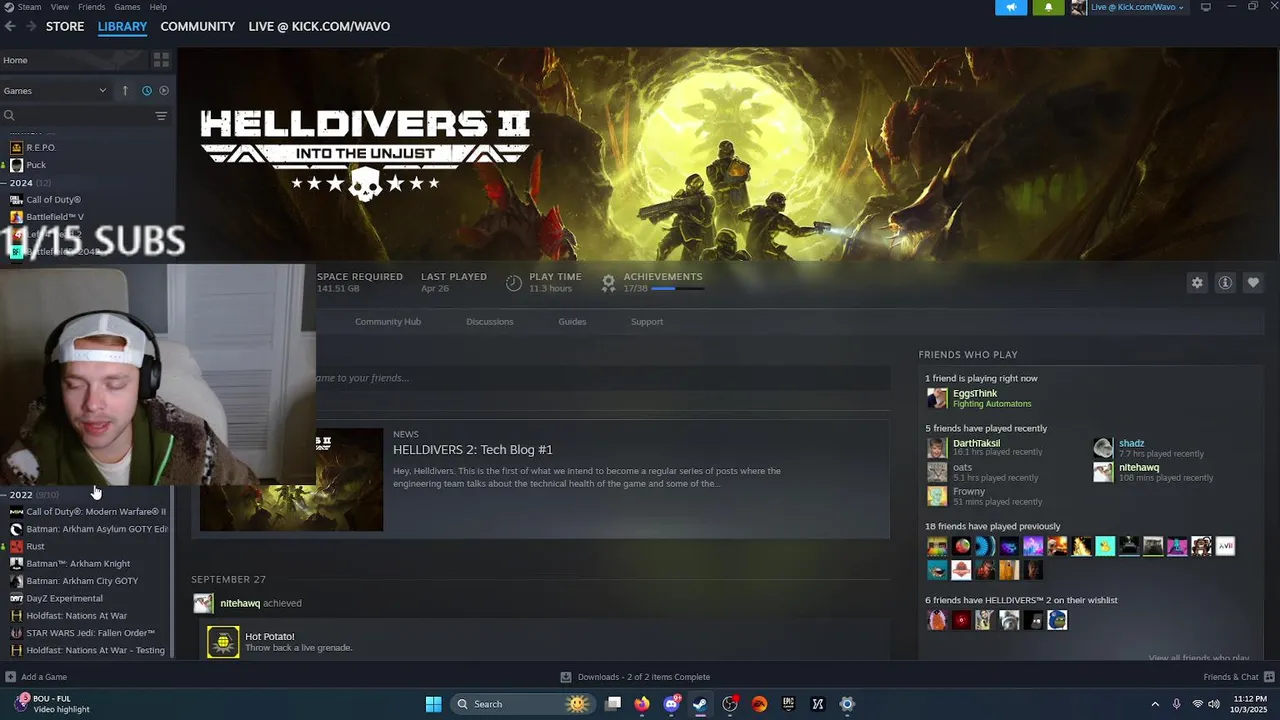This screenshot has width=1280, height=720.
Task: Click the taskbar microphone icon
Action: 1176,704
